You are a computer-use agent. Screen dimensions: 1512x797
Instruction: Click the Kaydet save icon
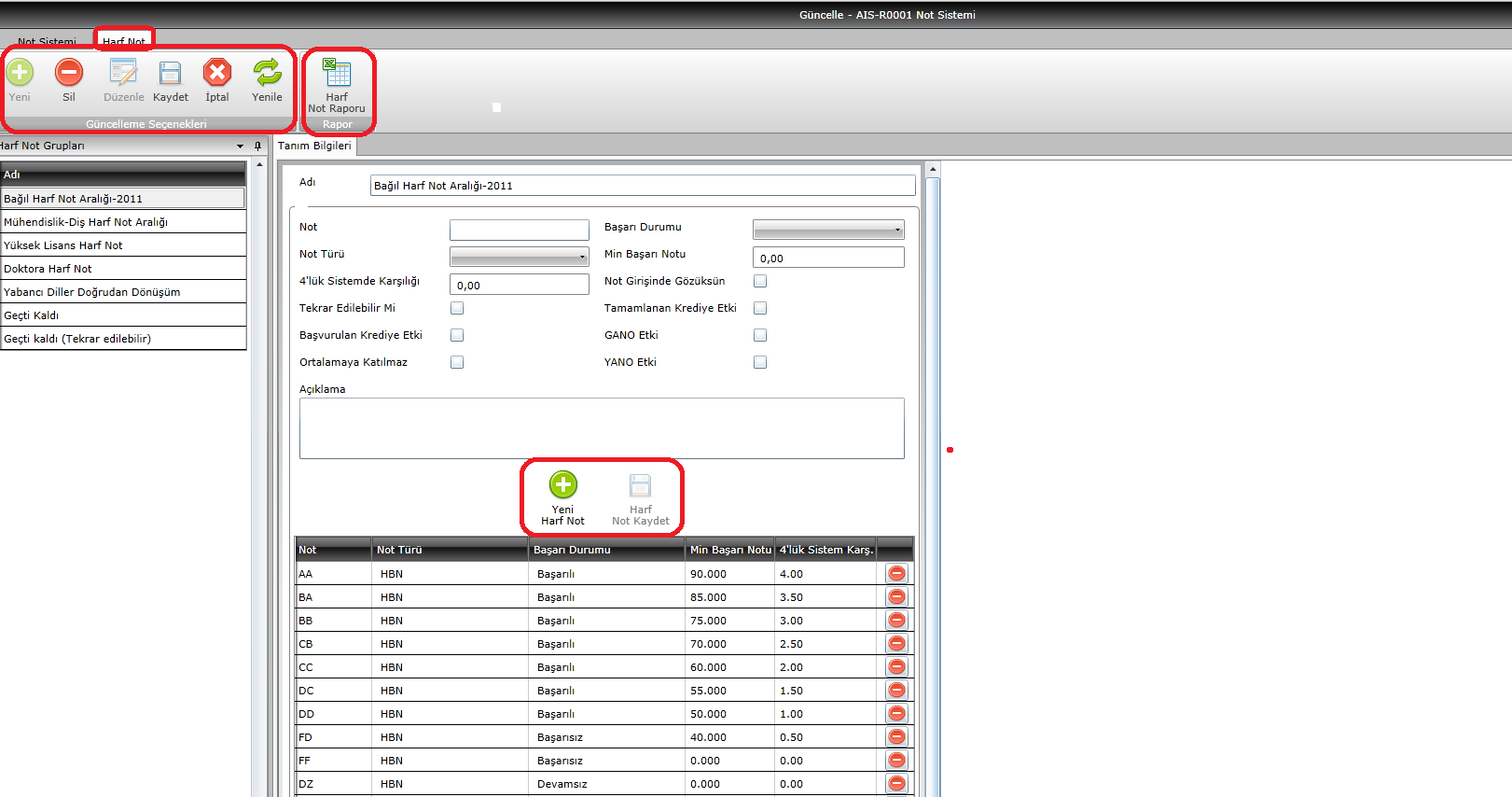tap(170, 72)
